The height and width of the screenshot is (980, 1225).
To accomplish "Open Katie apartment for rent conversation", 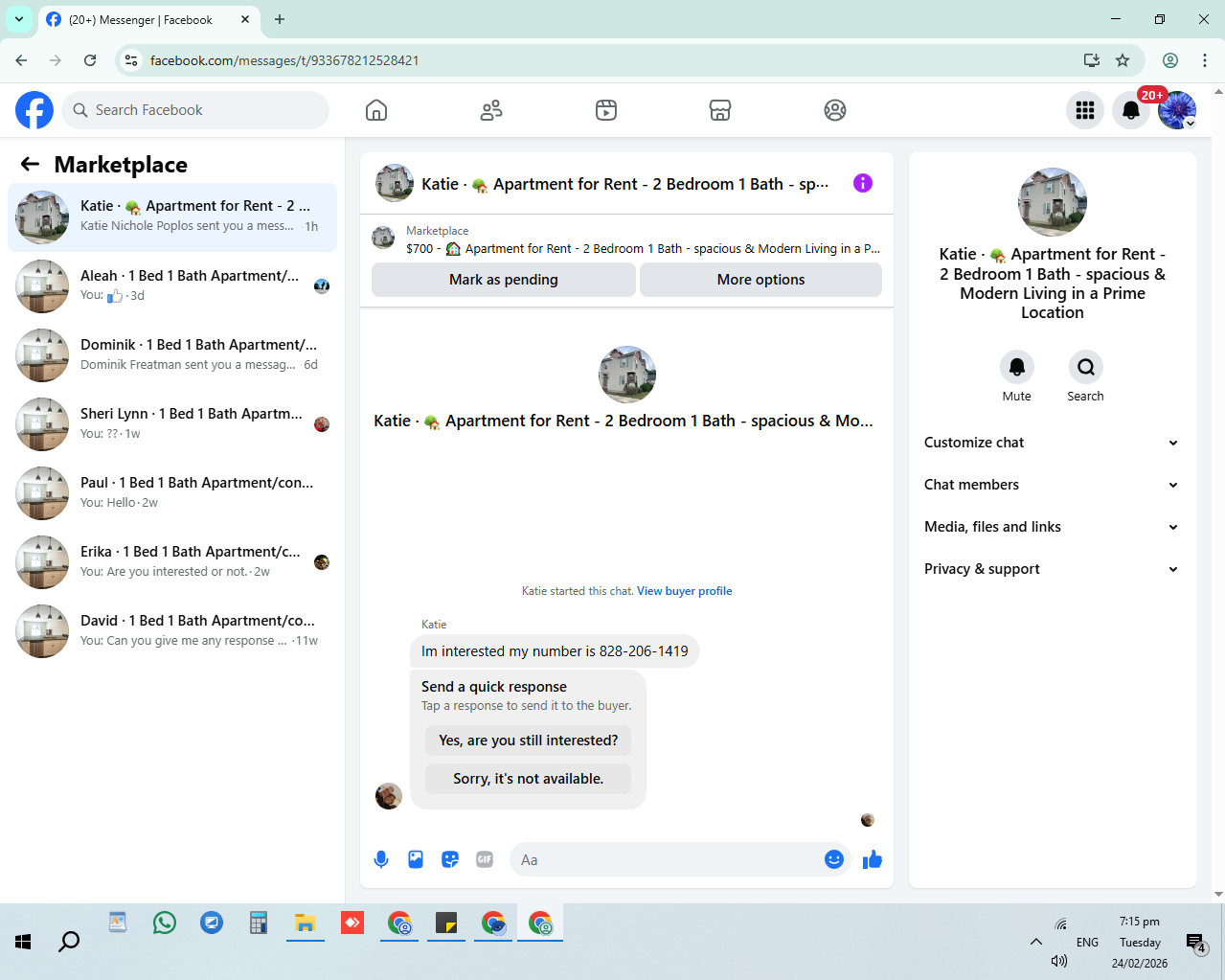I will 172,217.
